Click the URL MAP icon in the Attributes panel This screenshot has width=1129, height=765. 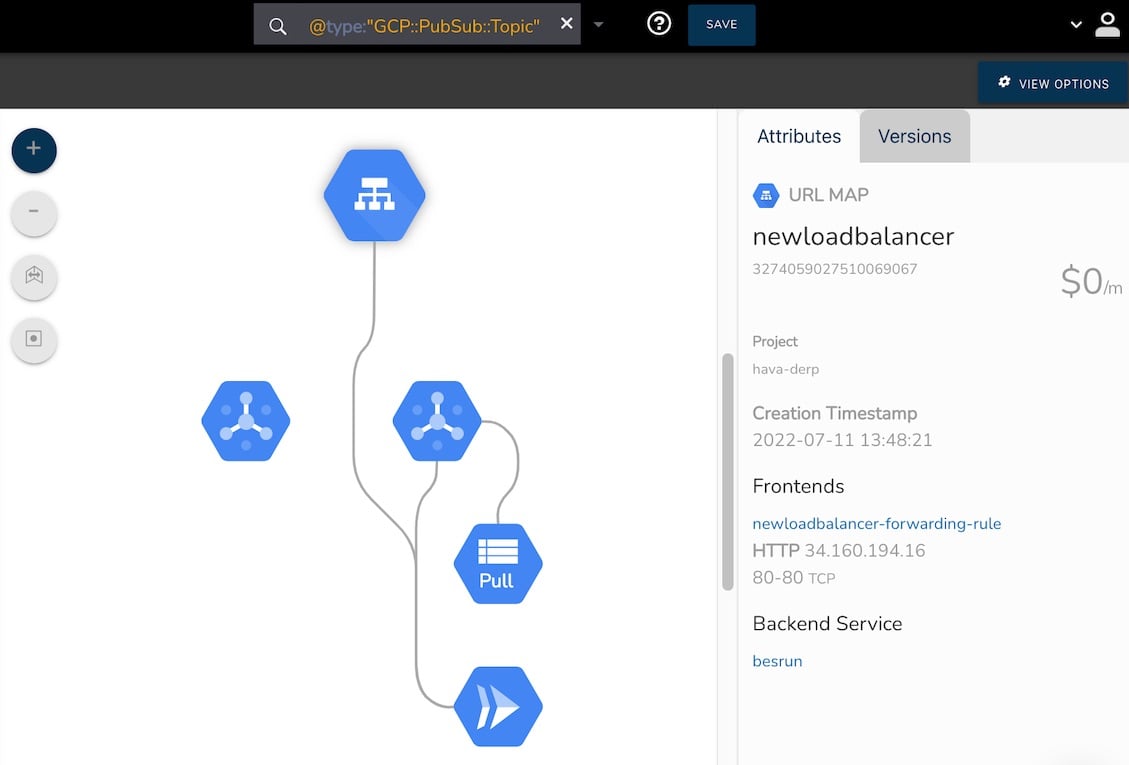coord(764,195)
